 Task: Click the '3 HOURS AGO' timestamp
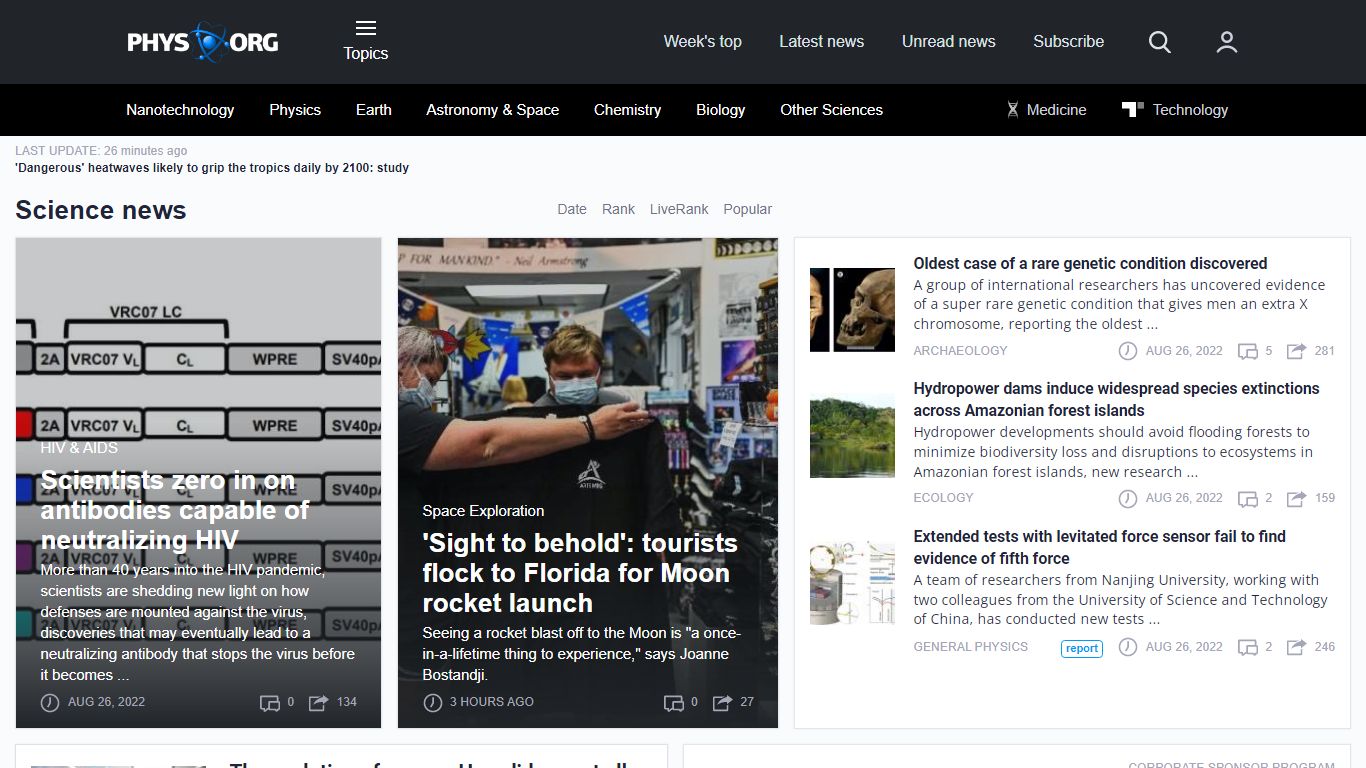tap(492, 702)
